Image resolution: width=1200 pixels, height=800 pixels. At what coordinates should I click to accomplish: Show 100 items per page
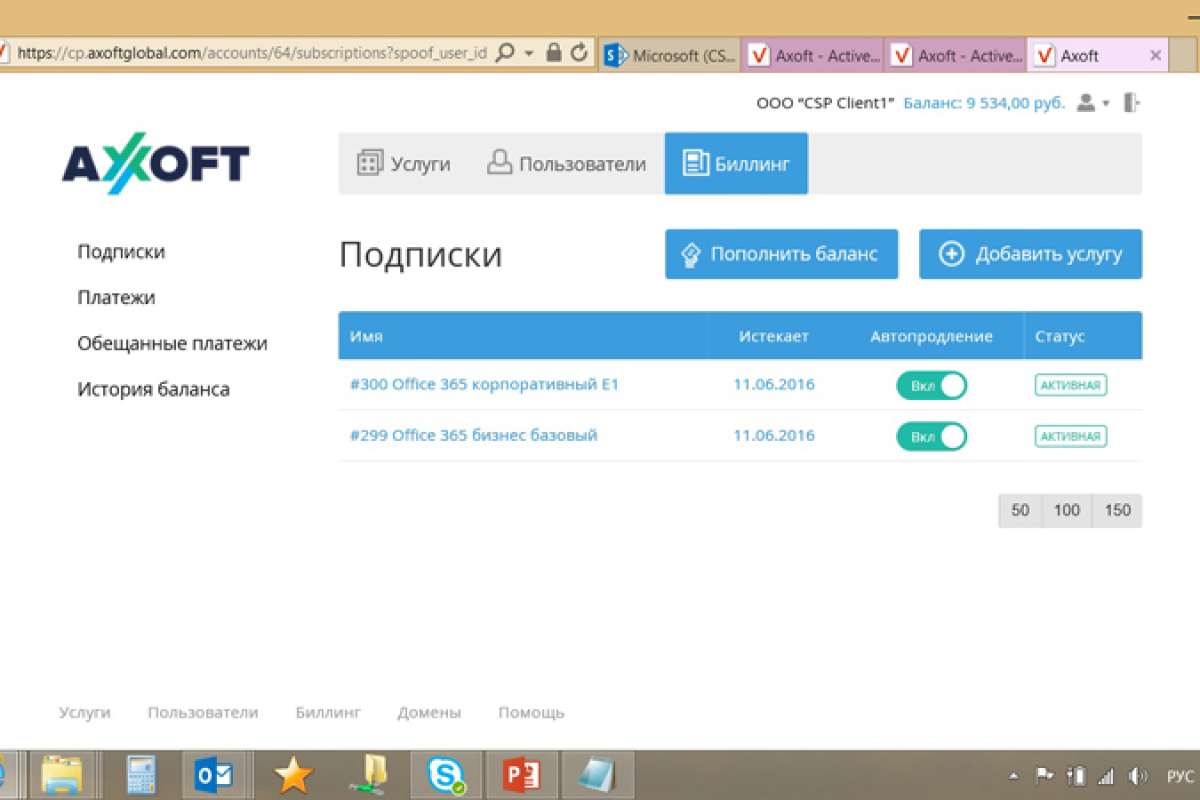1067,510
